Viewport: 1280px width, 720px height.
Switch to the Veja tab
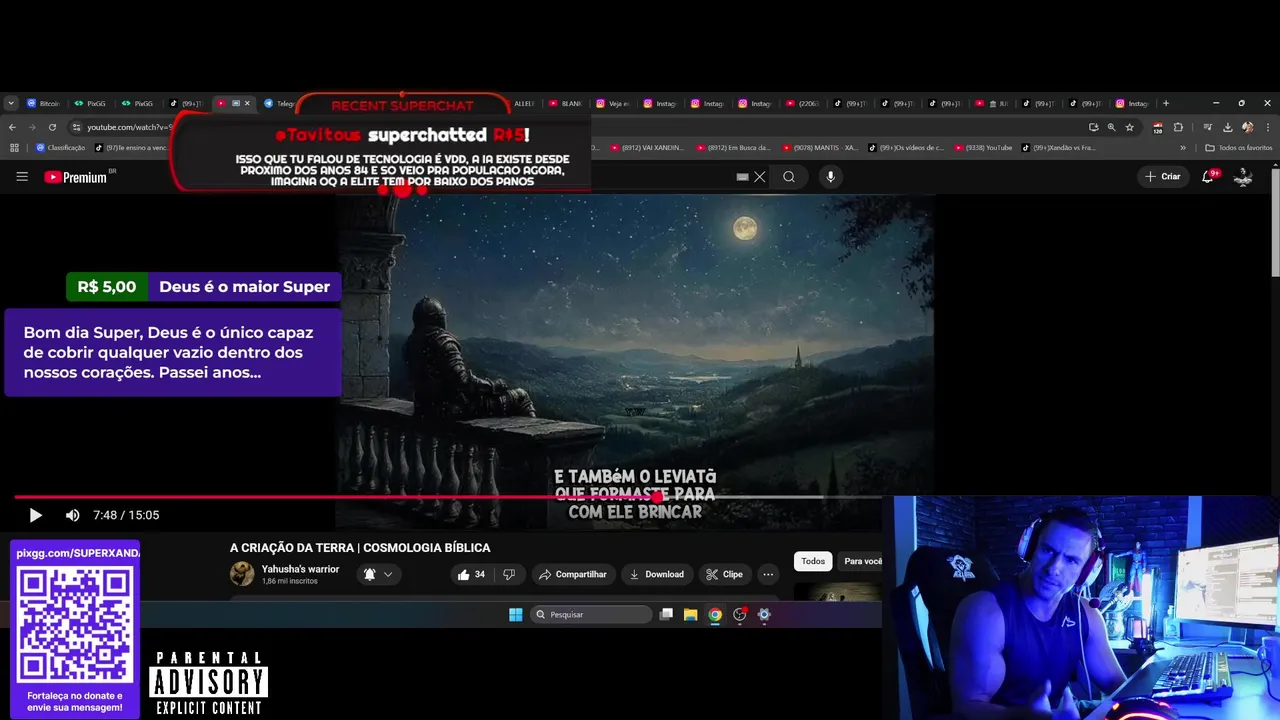(x=613, y=103)
